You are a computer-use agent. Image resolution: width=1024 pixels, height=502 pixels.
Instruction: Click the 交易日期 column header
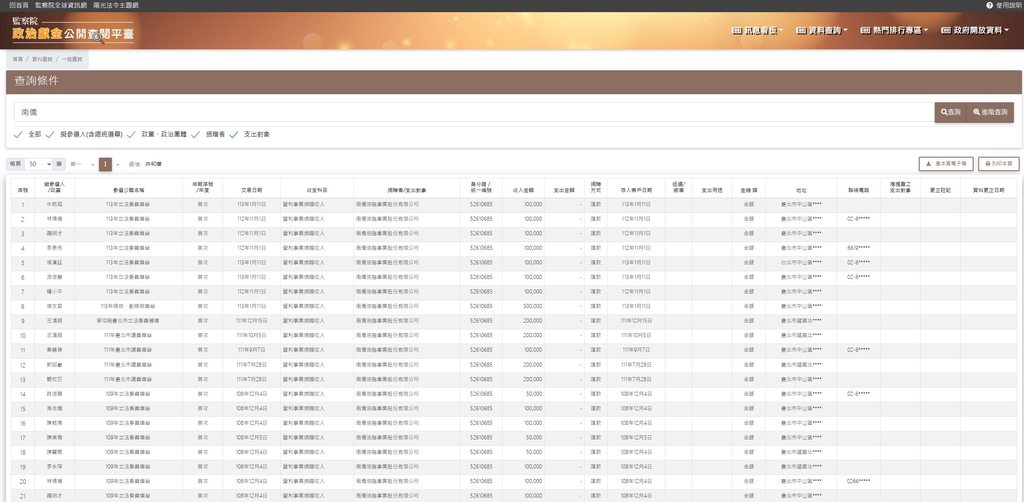click(252, 190)
